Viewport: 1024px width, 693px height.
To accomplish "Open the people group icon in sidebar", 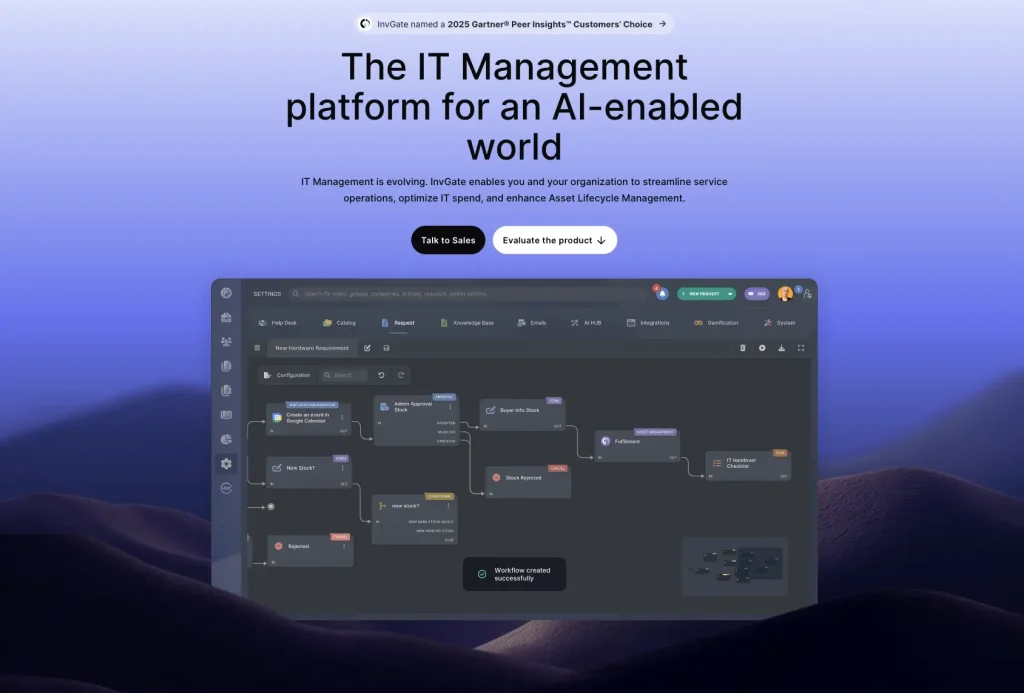I will tap(226, 342).
